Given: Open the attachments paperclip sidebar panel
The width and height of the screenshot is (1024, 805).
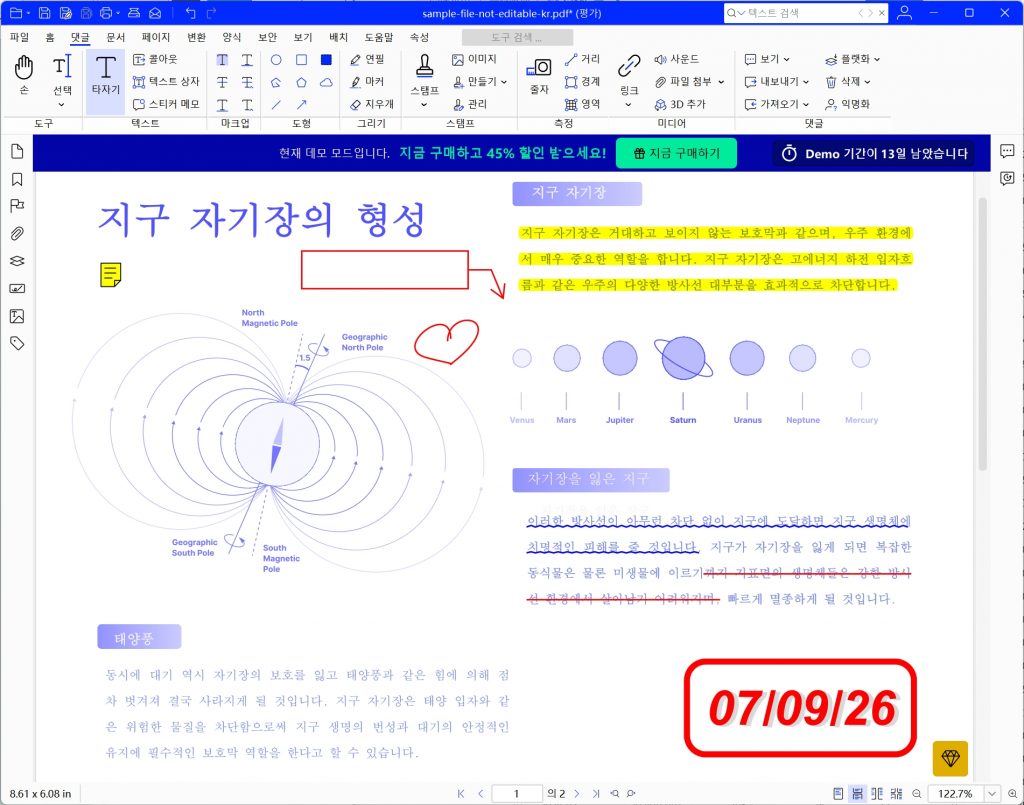Looking at the screenshot, I should (17, 233).
